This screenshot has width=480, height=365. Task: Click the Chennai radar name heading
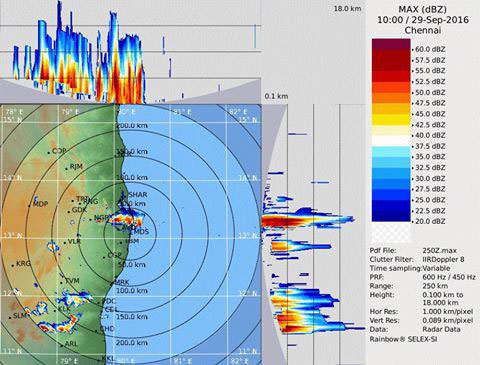tap(423, 30)
